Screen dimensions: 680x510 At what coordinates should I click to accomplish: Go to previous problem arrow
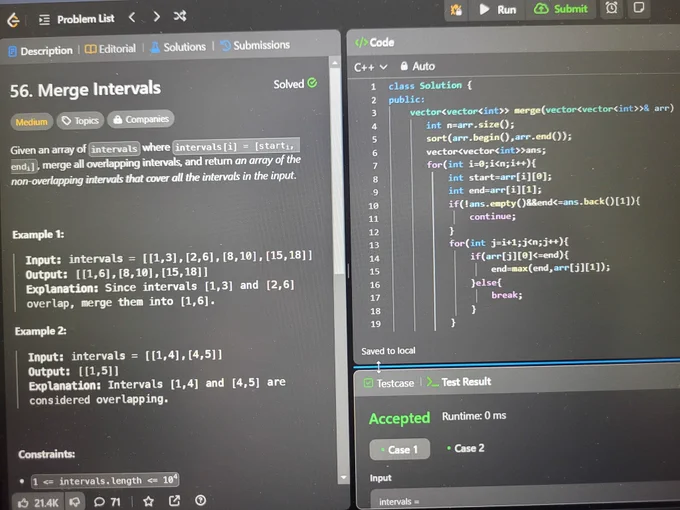[x=132, y=17]
